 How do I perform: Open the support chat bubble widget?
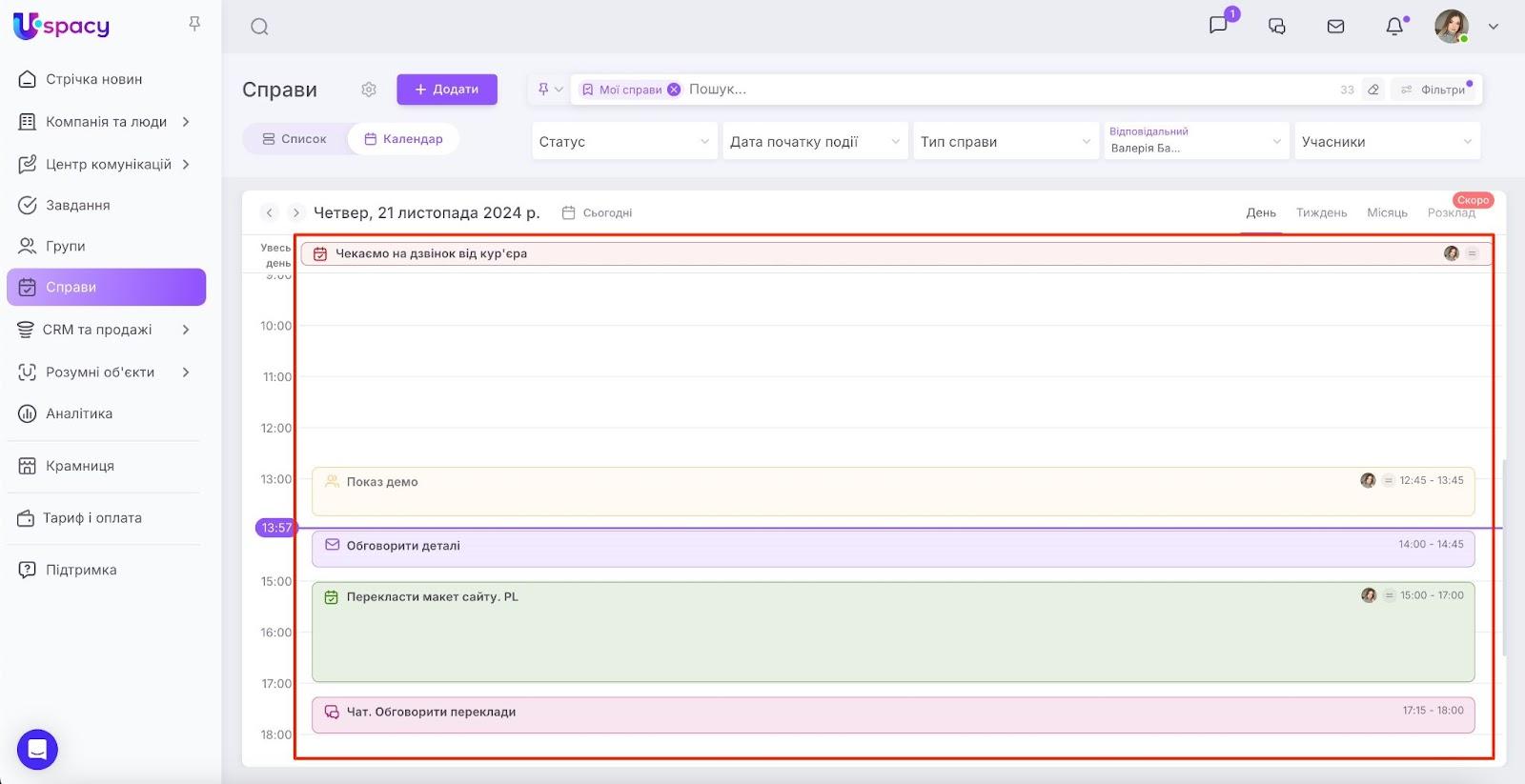(x=37, y=749)
